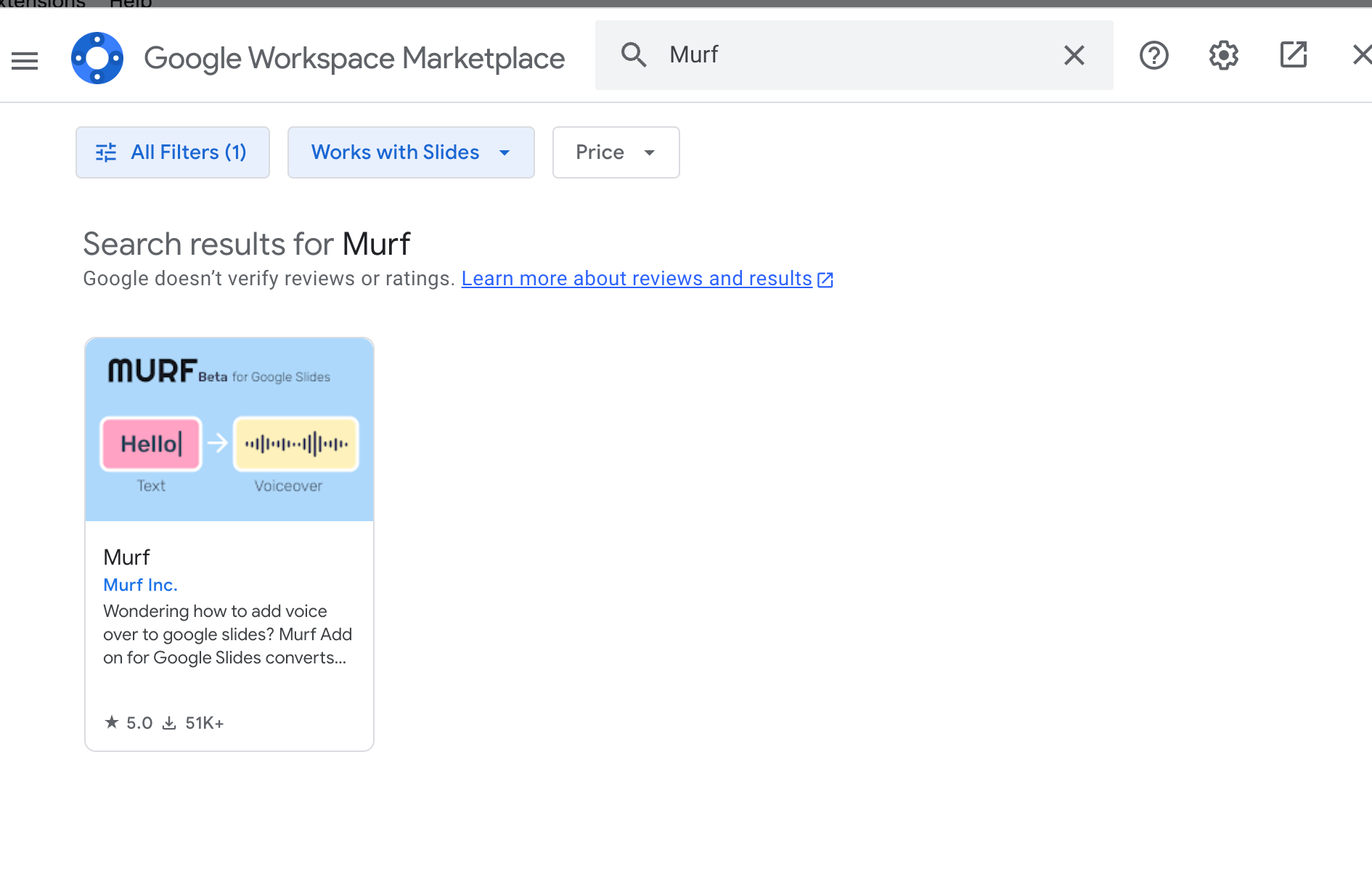Open the Murf Inc. developer link
1372x871 pixels.
tap(140, 585)
